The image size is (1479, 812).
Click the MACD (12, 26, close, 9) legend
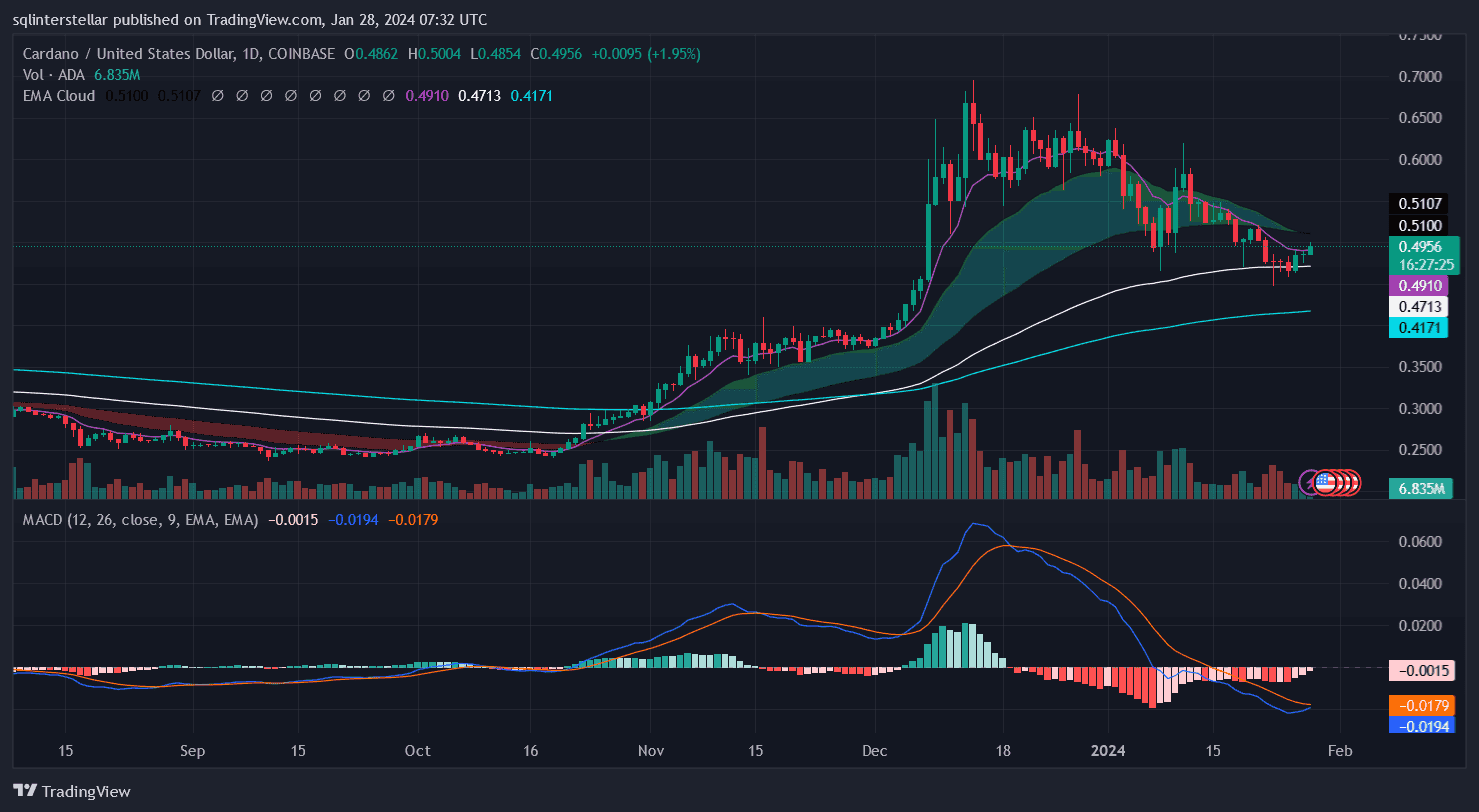135,520
